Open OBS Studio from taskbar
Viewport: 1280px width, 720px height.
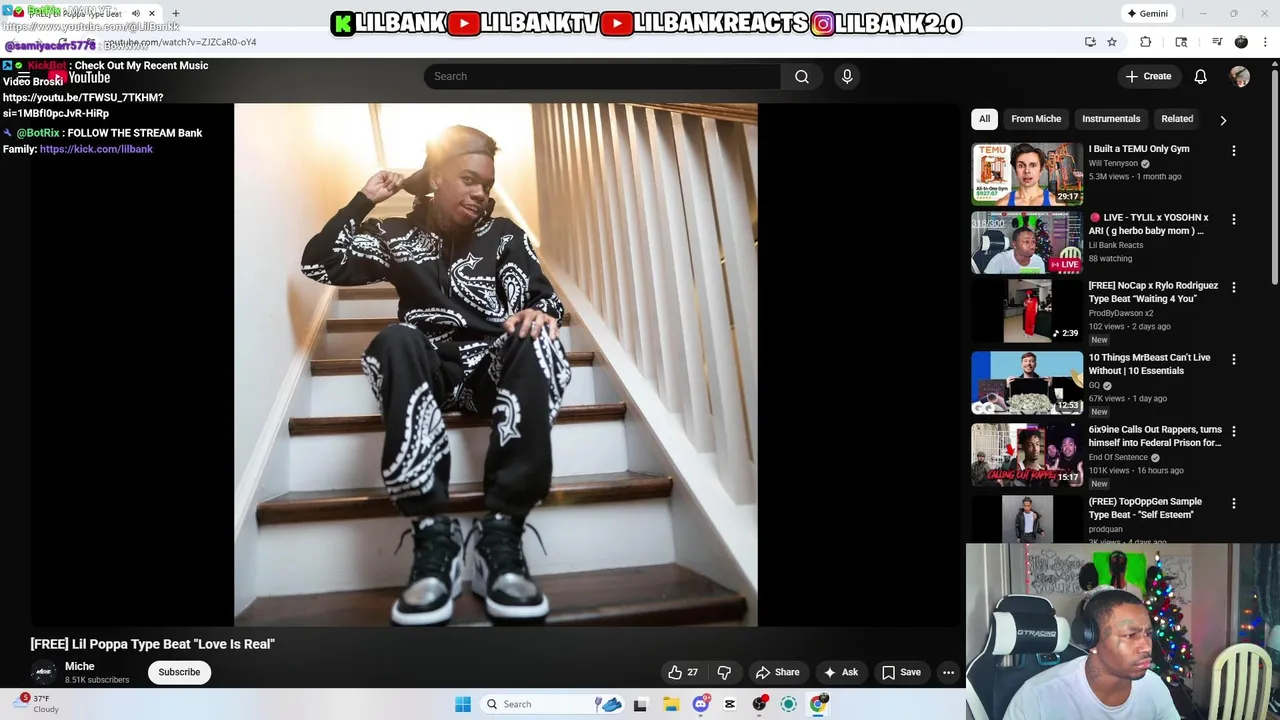(760, 704)
